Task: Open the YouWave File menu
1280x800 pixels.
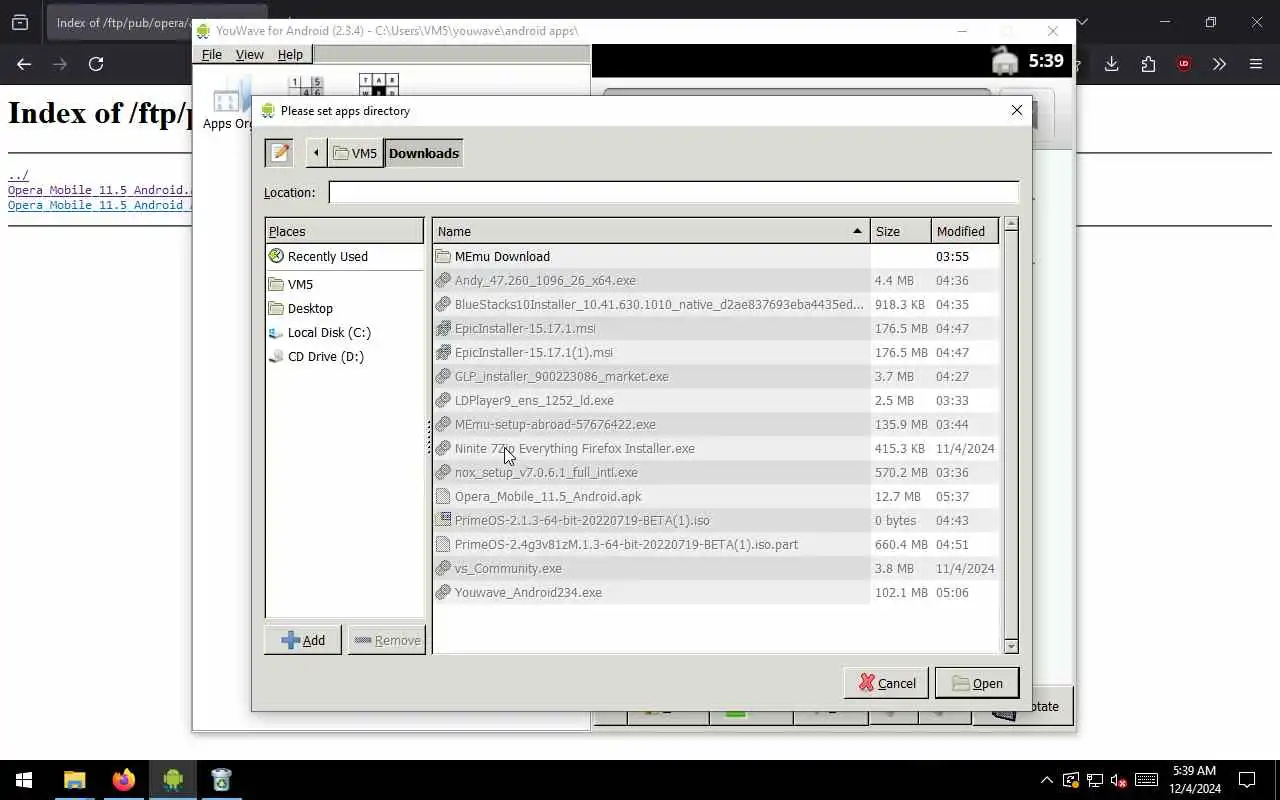Action: [212, 54]
